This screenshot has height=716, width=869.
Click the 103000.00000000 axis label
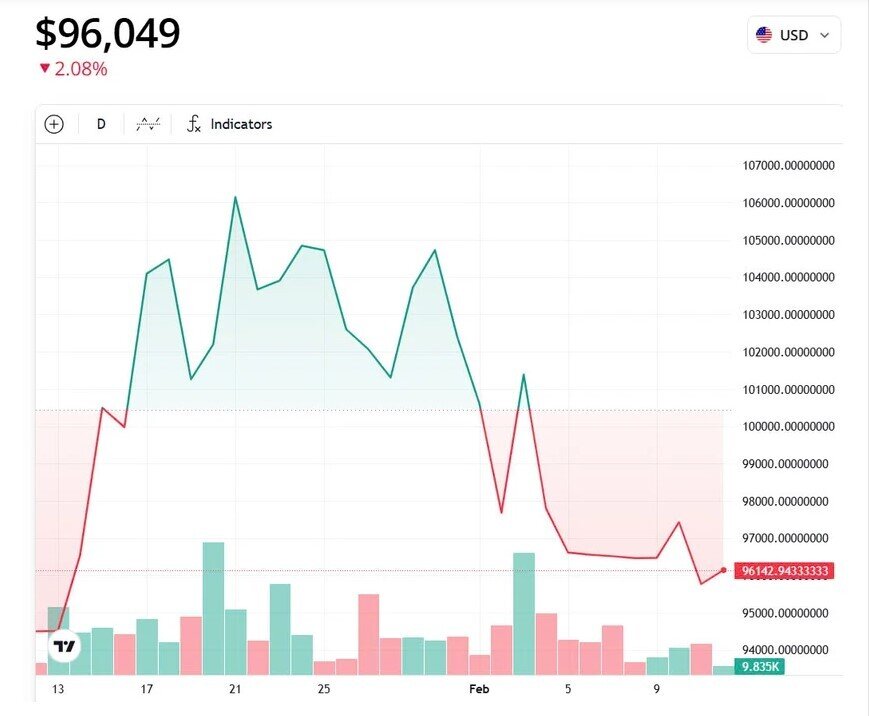click(x=788, y=315)
